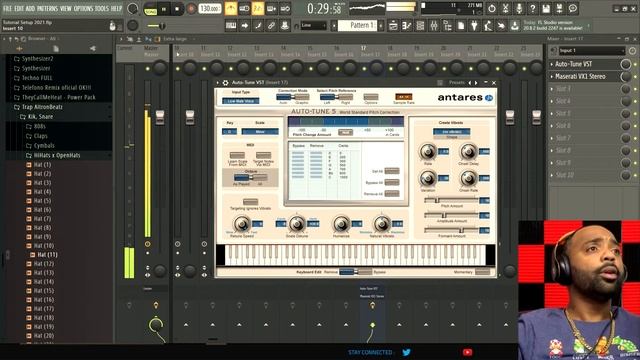Click the Save project floppy icon
The width and height of the screenshot is (640, 360).
pyautogui.click(x=546, y=9)
